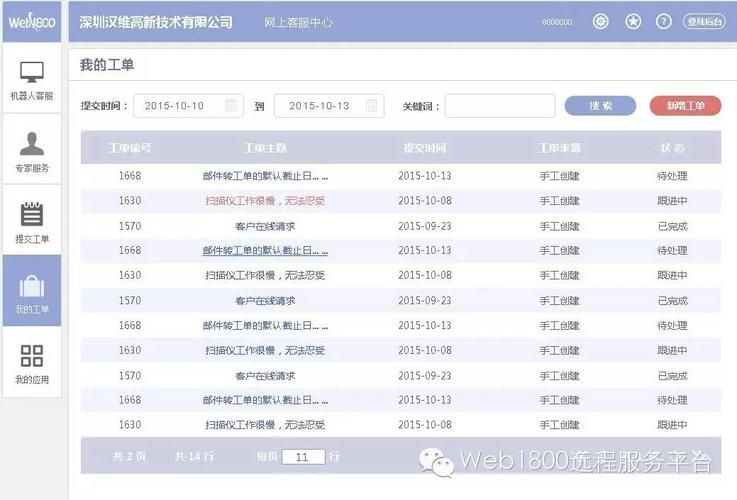Open the help question mark icon
This screenshot has height=500, width=737.
click(x=664, y=22)
